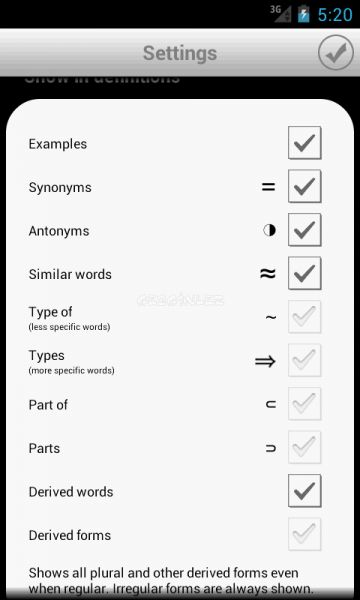This screenshot has height=600, width=360.
Task: Enable the Derived forms checkbox
Action: click(x=305, y=534)
